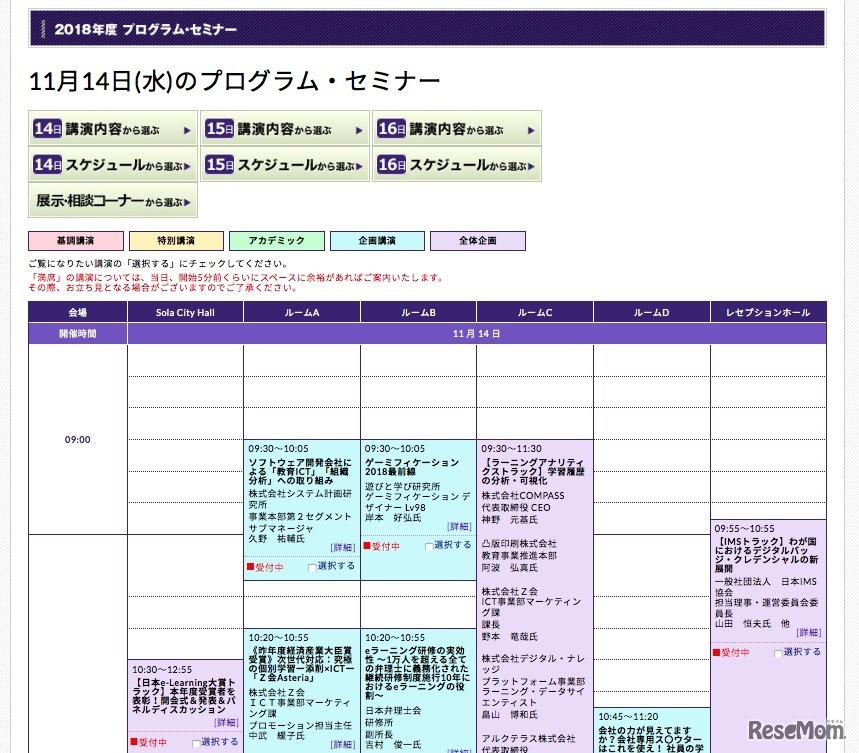
Task: Open the 展示・相談コーナーから選ぶ button
Action: 111,200
